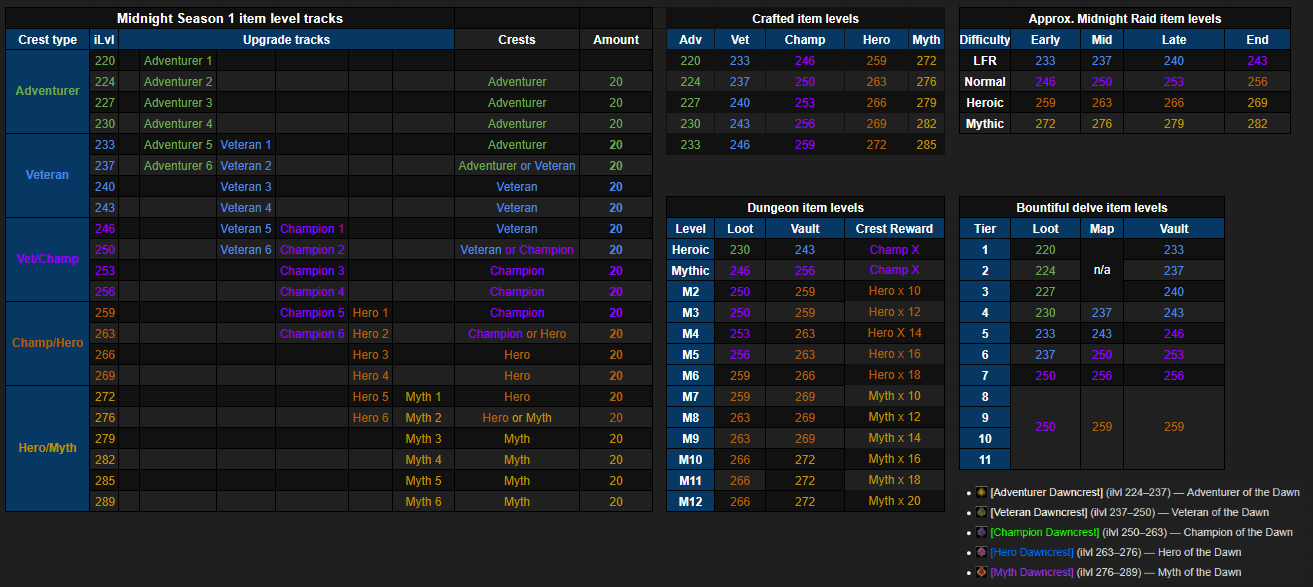Click the Champion 3 upgrade track cell
Viewport: 1313px width, 587px height.
coord(312,271)
